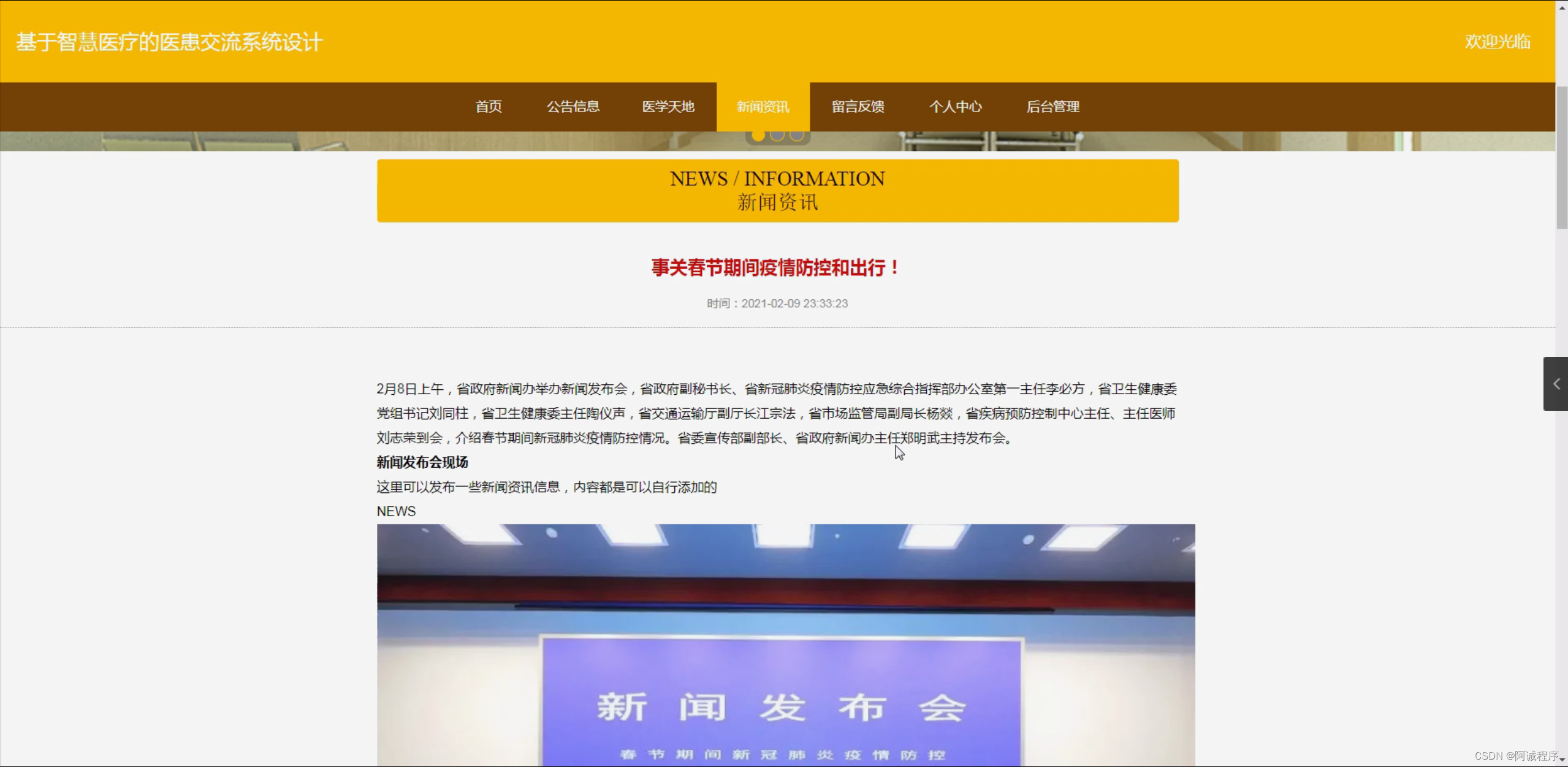Viewport: 1568px width, 767px height.
Task: Open 后台管理 from the navigation bar
Action: (1052, 107)
